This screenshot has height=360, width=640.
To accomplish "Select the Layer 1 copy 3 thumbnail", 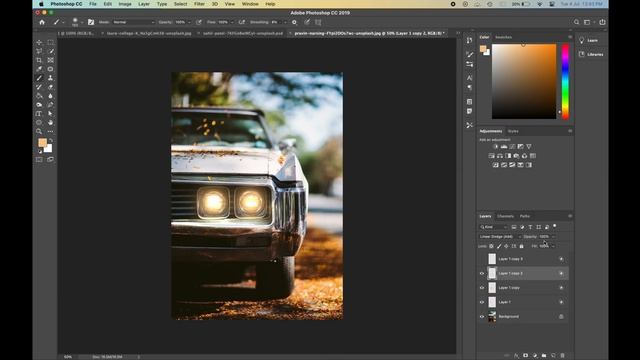I will (492, 259).
